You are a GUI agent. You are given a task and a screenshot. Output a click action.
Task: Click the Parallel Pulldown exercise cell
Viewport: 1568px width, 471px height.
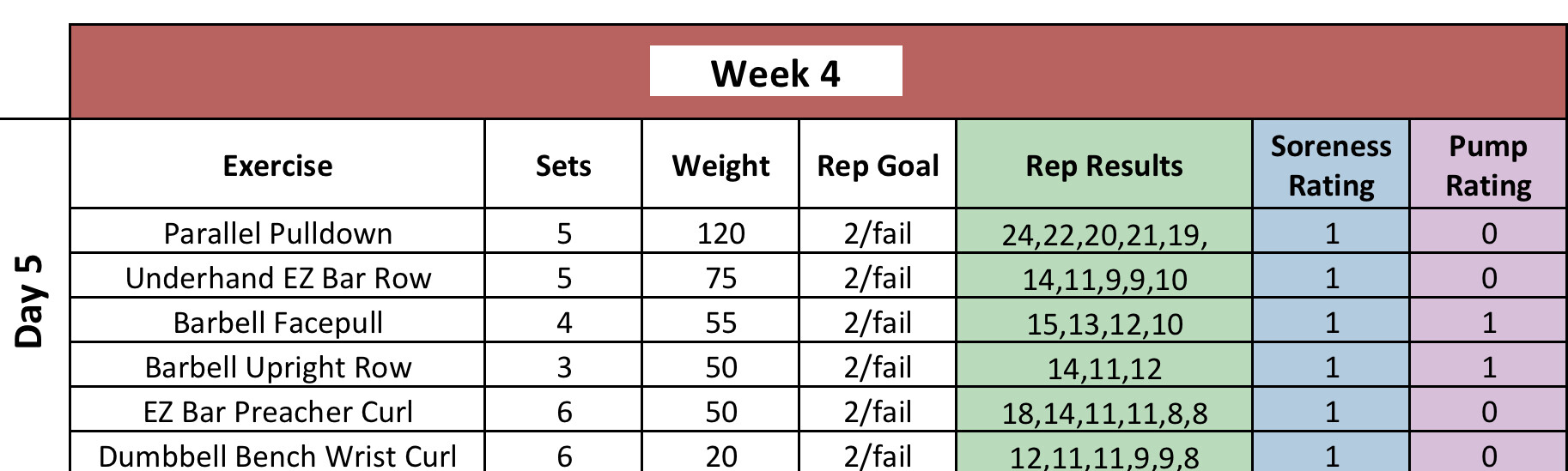tap(277, 232)
